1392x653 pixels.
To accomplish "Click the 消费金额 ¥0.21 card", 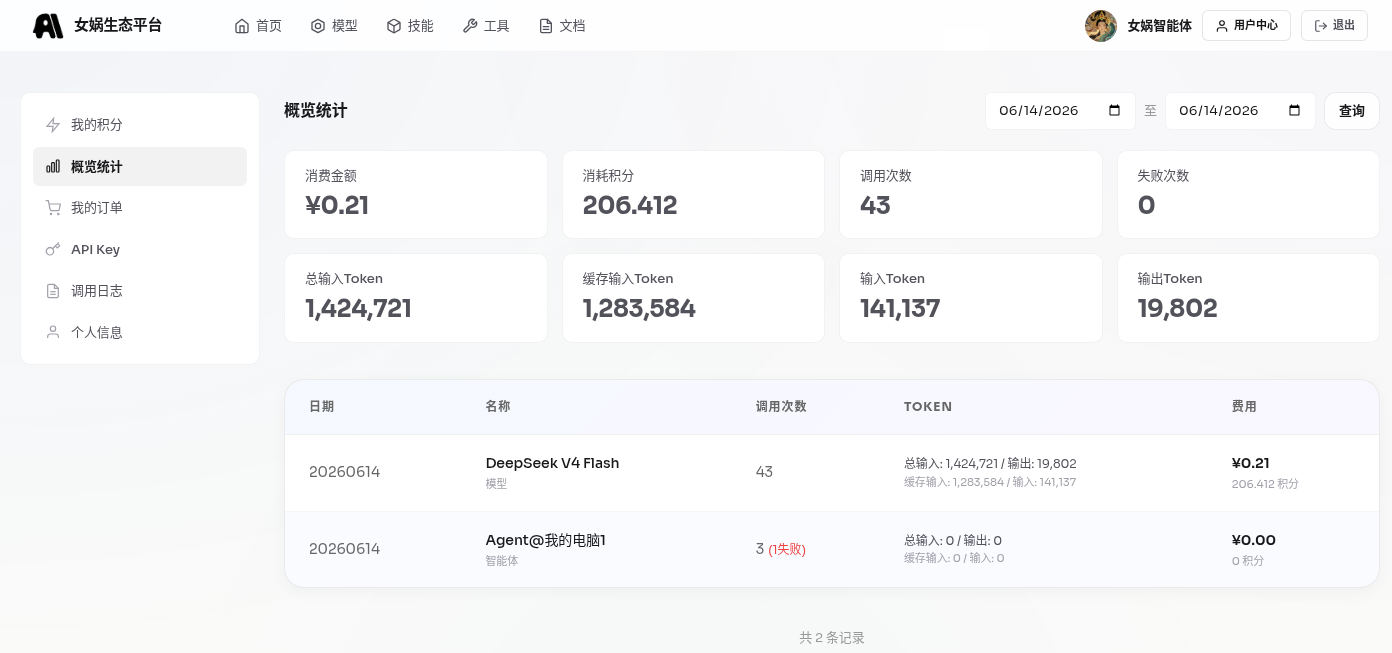I will coord(416,195).
